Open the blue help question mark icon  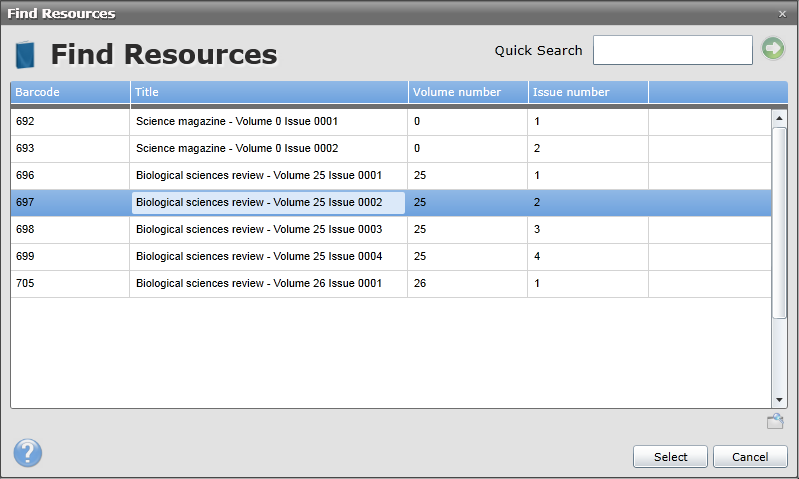(x=28, y=453)
